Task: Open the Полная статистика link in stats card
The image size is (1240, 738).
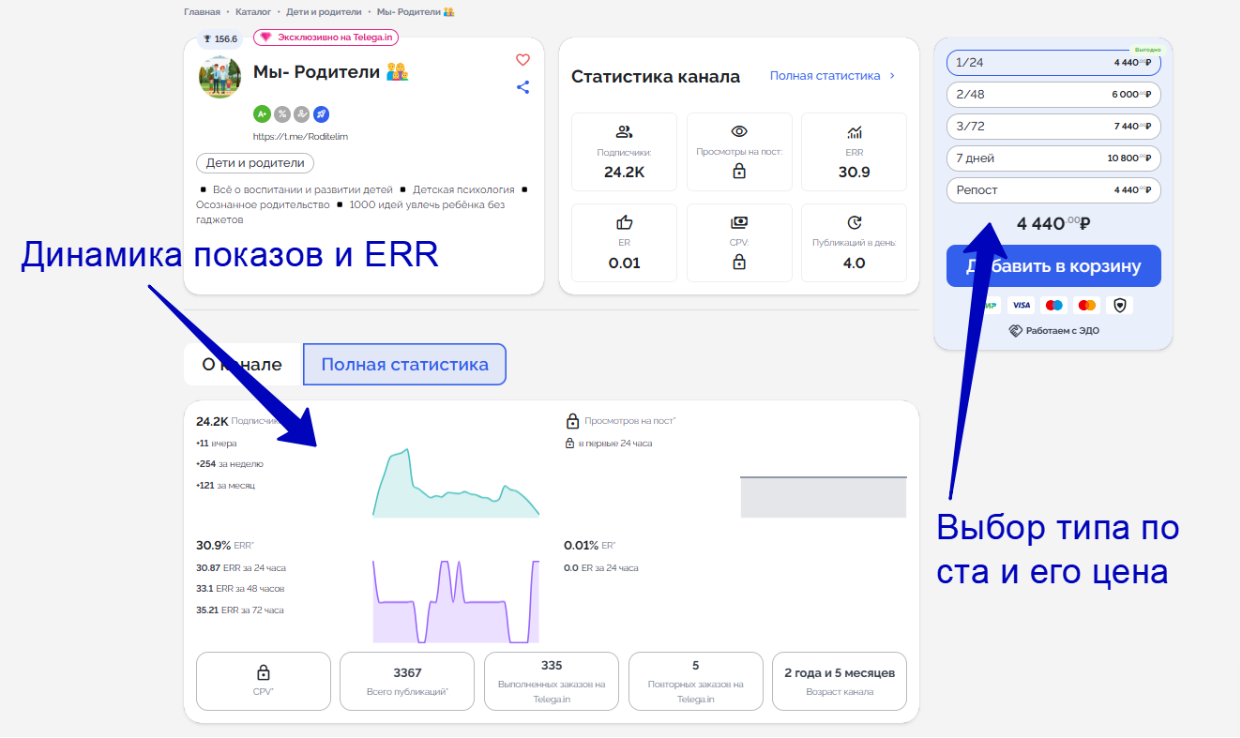Action: coord(825,76)
